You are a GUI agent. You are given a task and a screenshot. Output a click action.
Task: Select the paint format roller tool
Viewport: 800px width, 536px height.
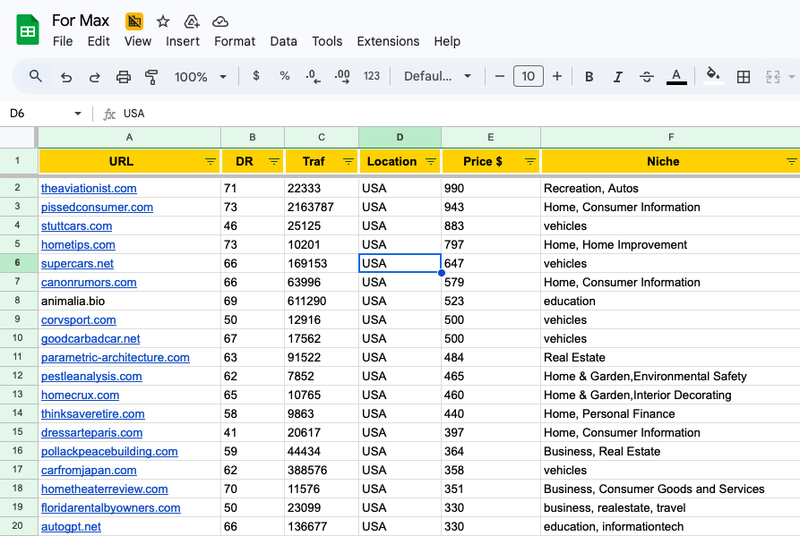point(152,77)
